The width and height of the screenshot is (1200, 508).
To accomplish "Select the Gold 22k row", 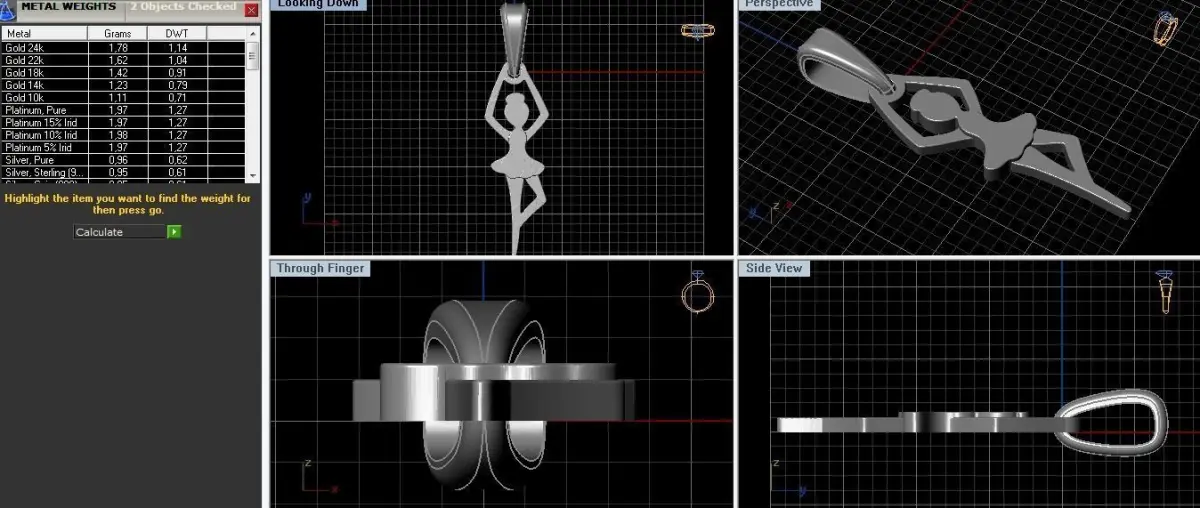I will 123,60.
